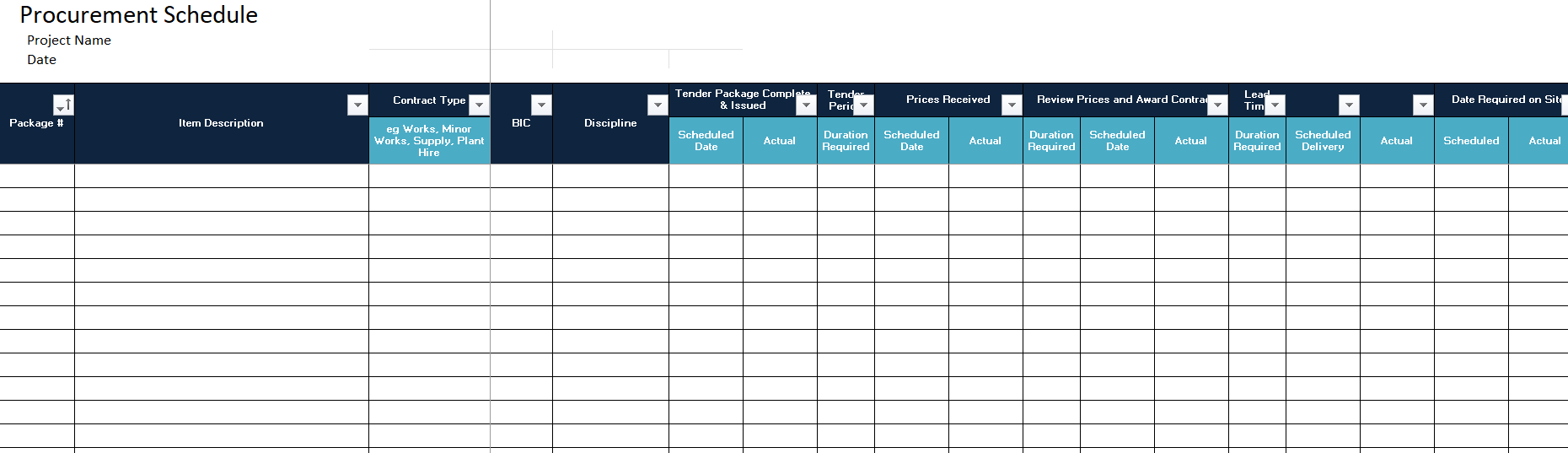Expand the Contract Type filter dropdown
The width and height of the screenshot is (1568, 453).
pos(479,105)
